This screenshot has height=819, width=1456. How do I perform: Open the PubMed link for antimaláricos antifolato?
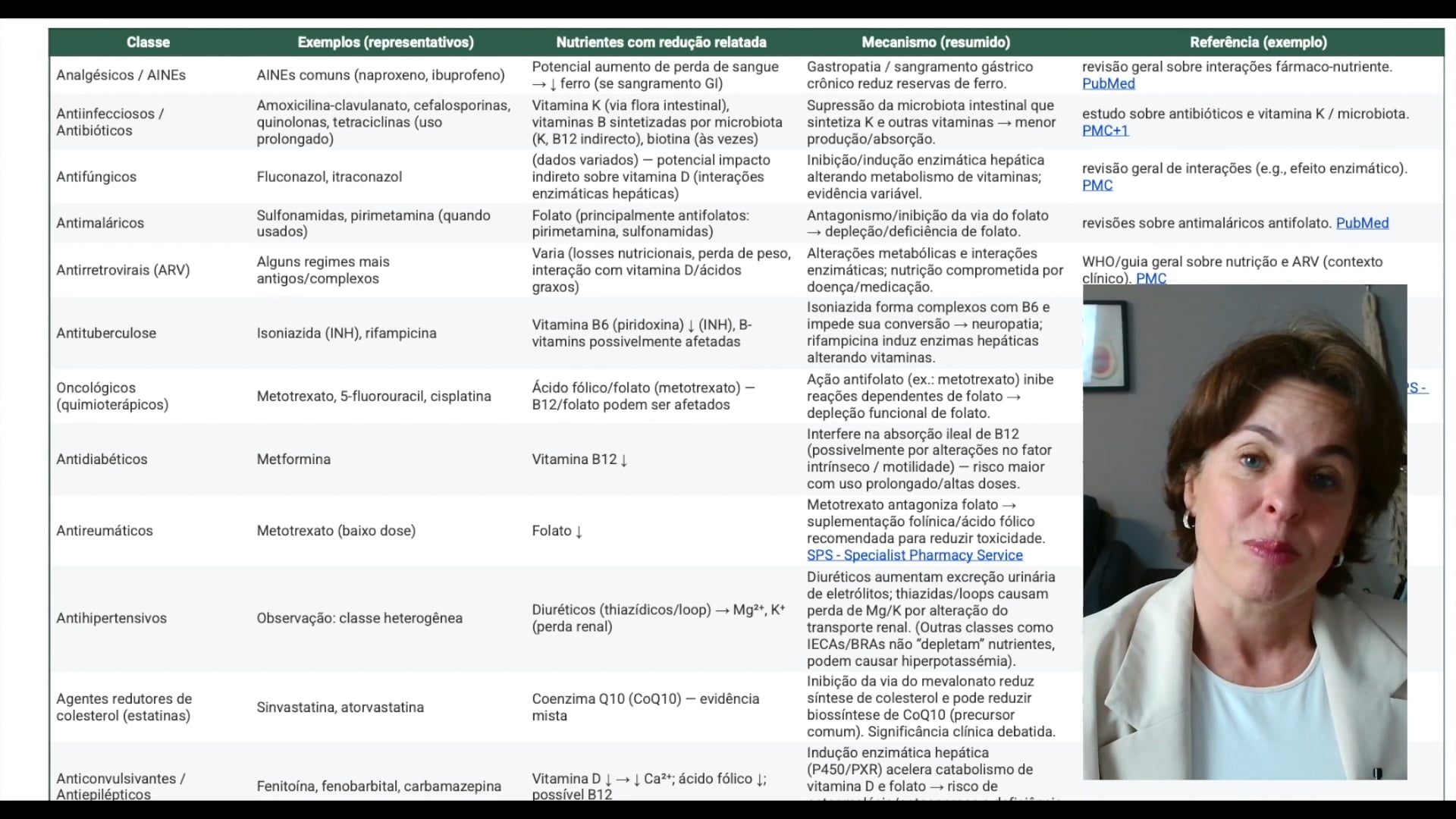pyautogui.click(x=1362, y=223)
